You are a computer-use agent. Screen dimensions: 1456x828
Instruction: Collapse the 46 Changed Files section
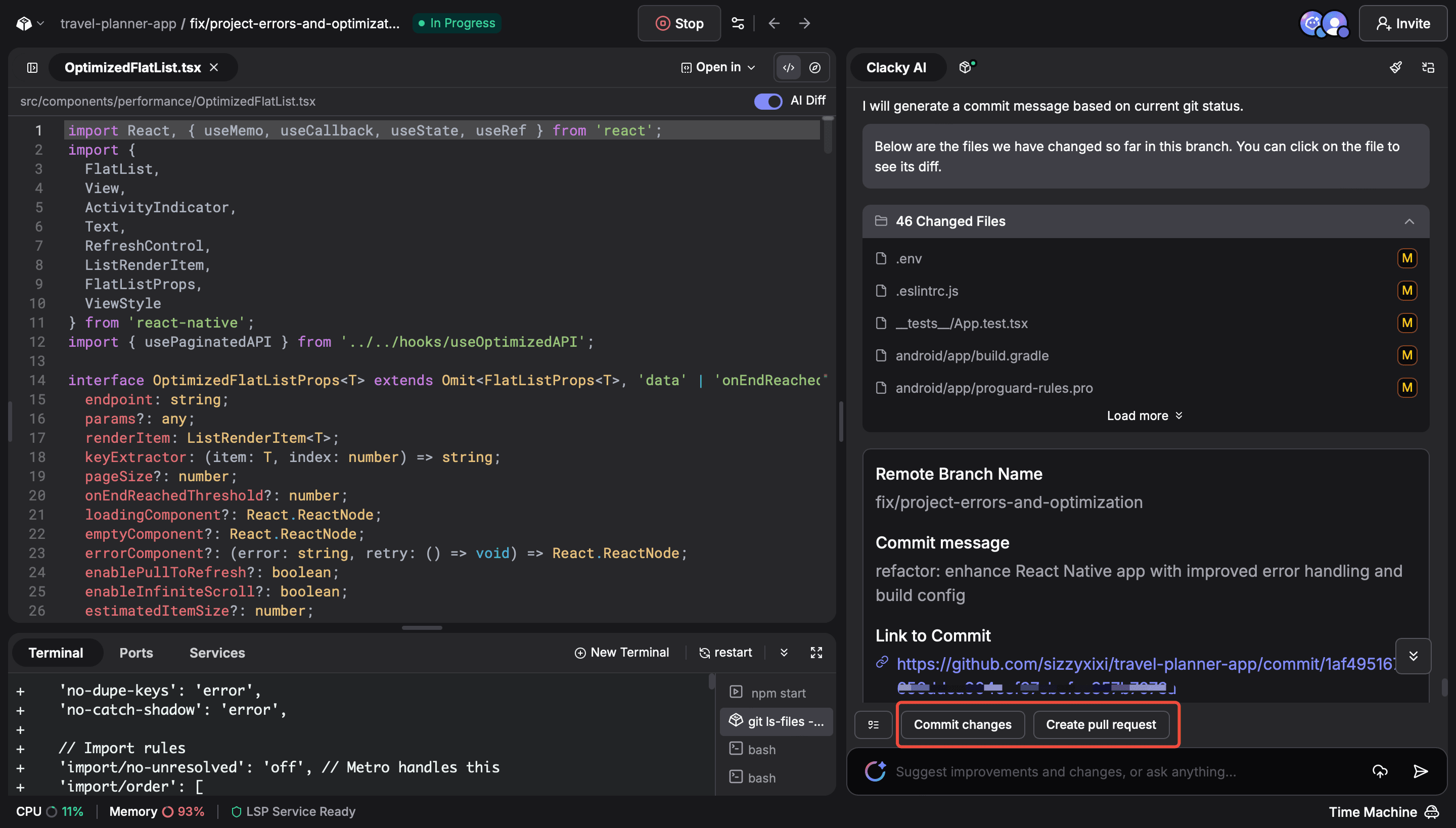[x=1409, y=221]
